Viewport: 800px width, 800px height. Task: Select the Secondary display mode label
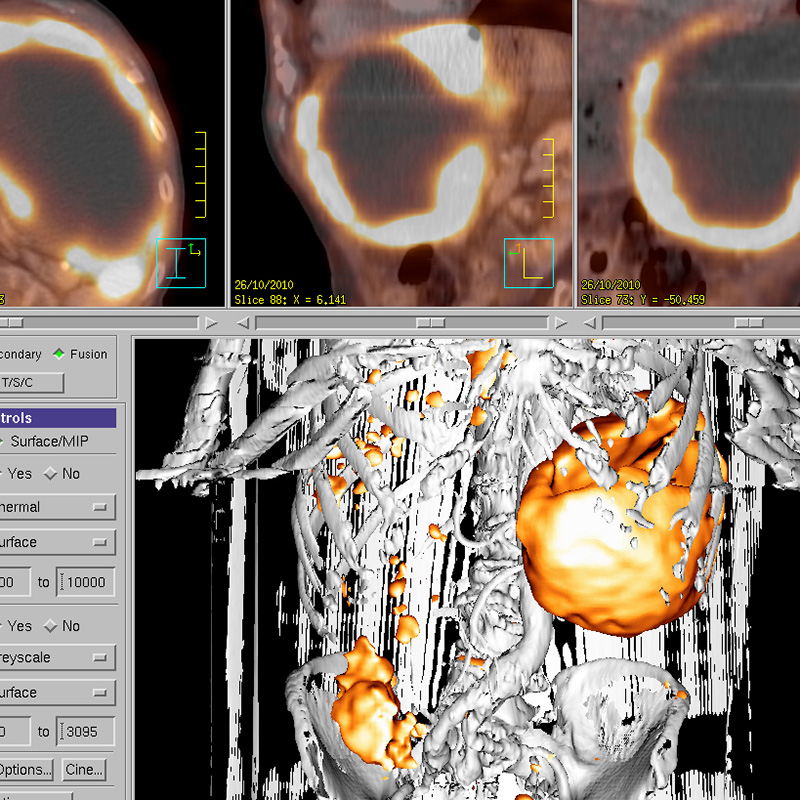[x=20, y=354]
